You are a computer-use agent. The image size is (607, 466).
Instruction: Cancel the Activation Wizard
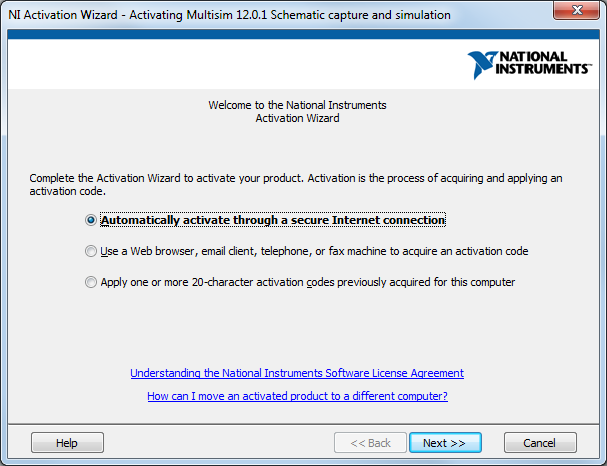click(x=540, y=443)
